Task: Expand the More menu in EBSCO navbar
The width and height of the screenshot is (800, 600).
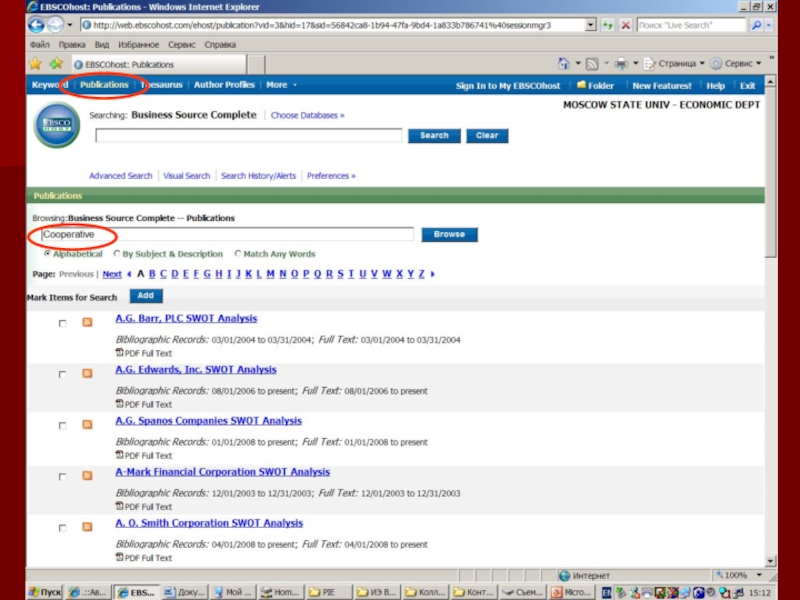Action: 281,85
